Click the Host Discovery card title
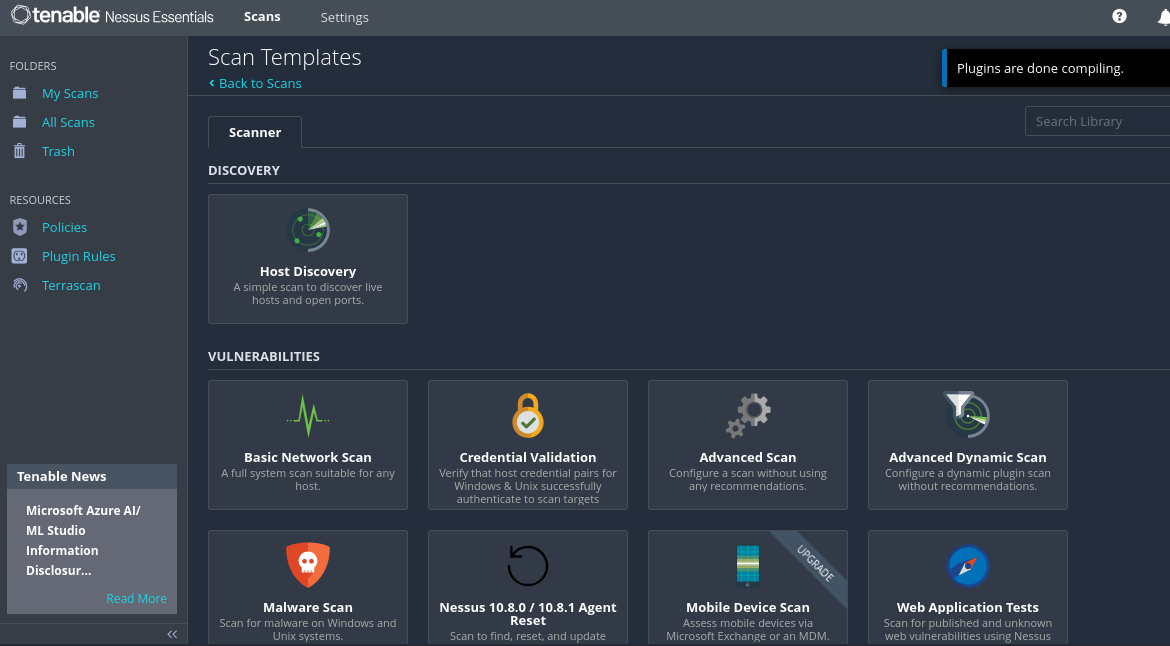 pyautogui.click(x=308, y=272)
